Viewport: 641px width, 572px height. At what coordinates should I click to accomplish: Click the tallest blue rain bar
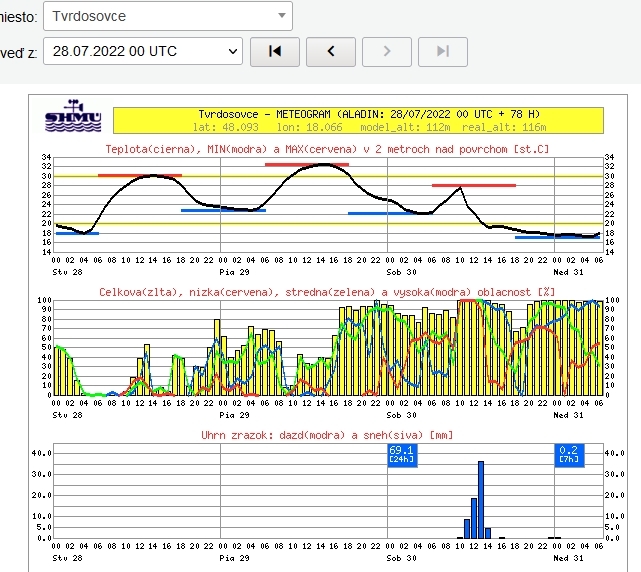481,499
